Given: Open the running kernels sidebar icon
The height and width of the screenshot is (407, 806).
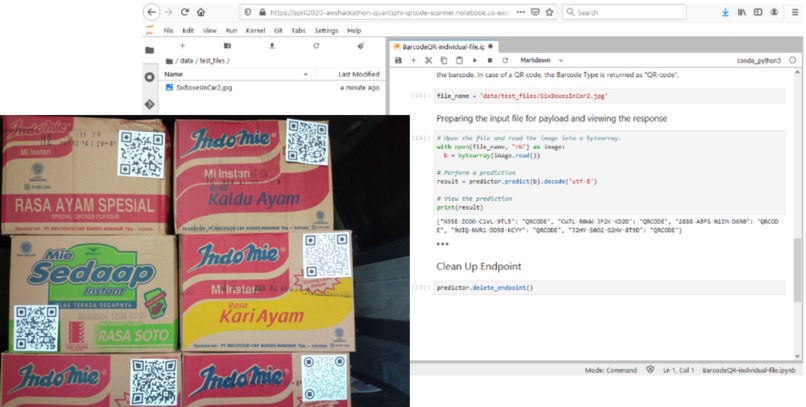Looking at the screenshot, I should coord(150,77).
